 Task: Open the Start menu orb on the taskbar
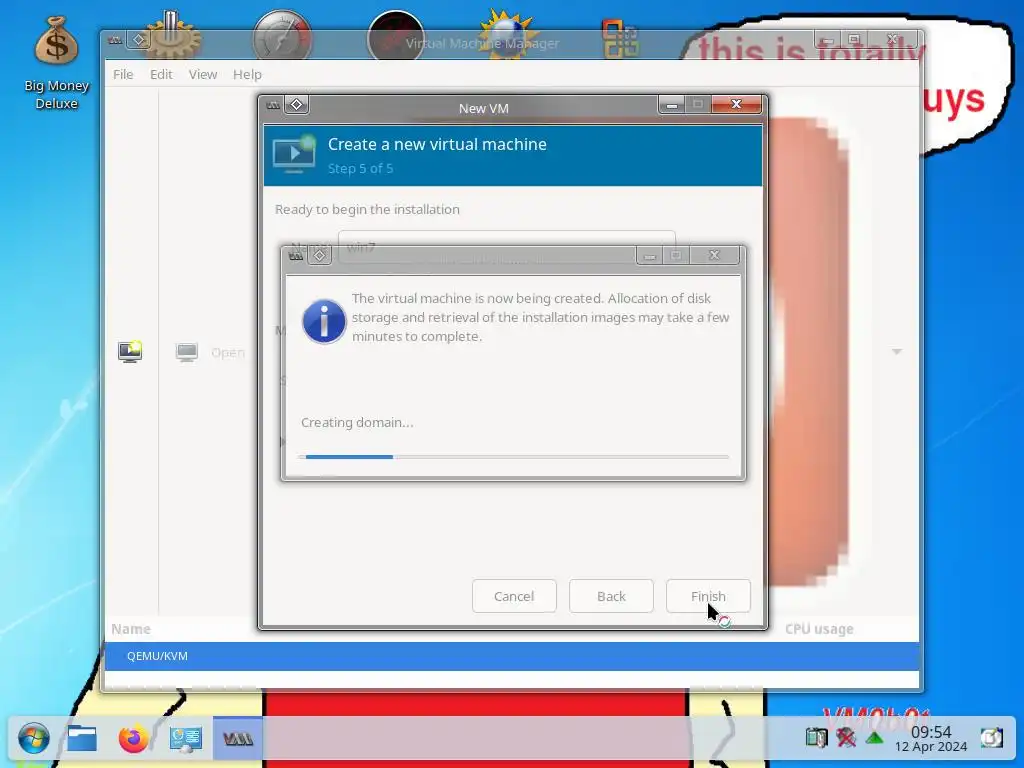[33, 739]
